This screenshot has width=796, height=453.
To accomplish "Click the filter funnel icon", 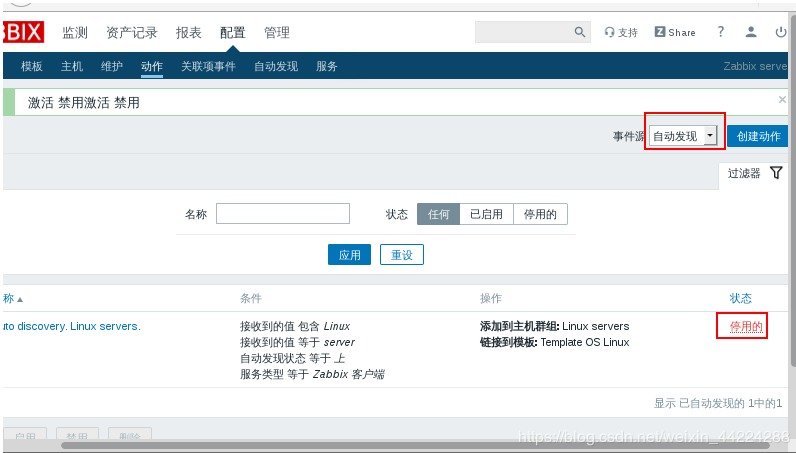I will click(x=776, y=173).
